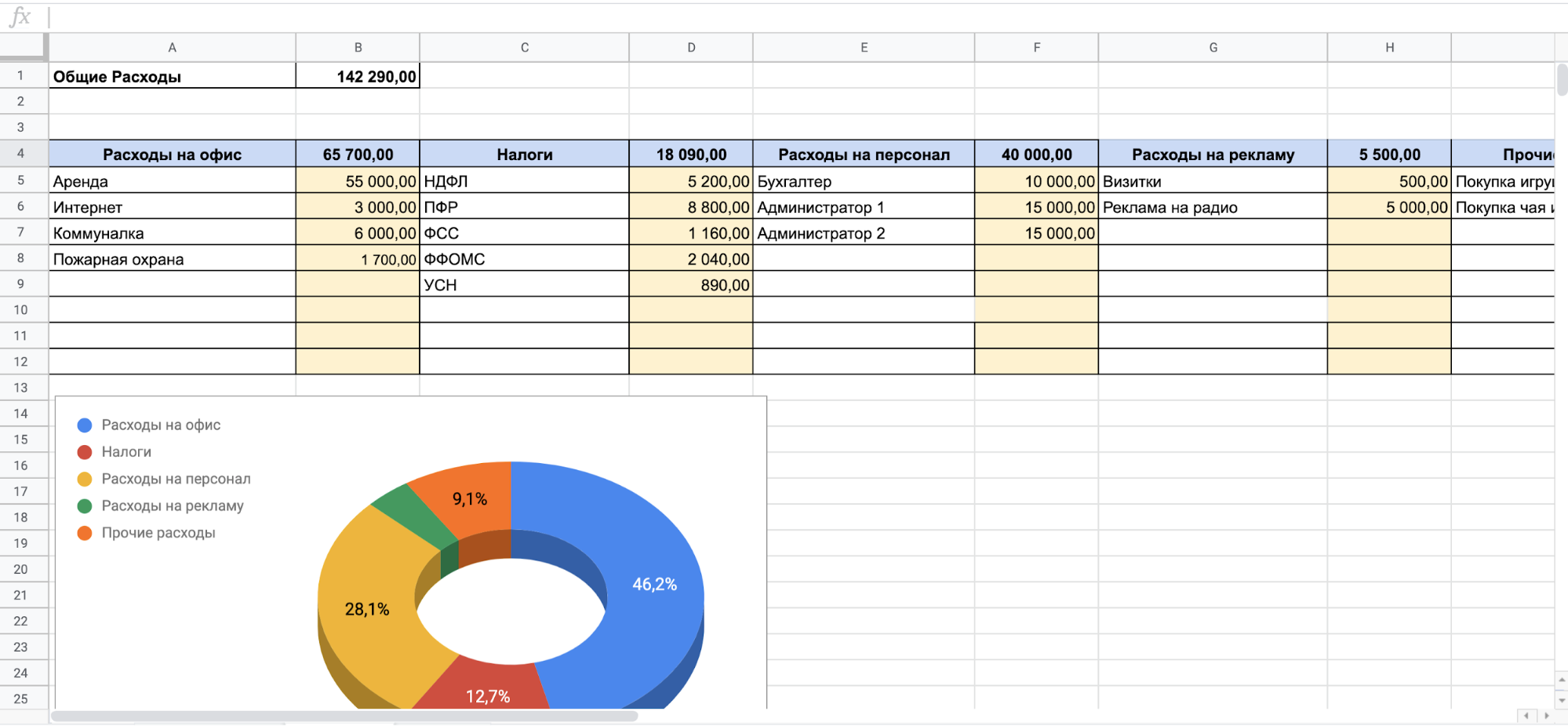Click header cell 'Налоги'

[524, 154]
